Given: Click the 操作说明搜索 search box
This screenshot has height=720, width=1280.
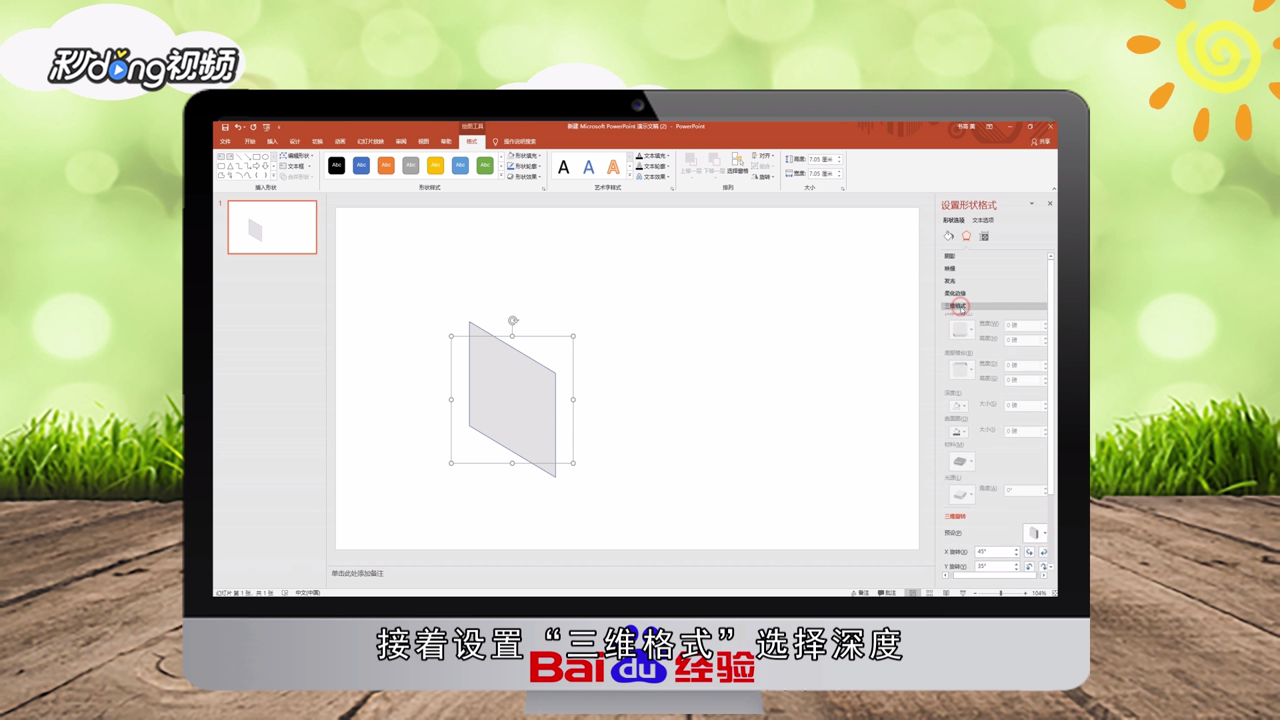Looking at the screenshot, I should click(x=519, y=142).
